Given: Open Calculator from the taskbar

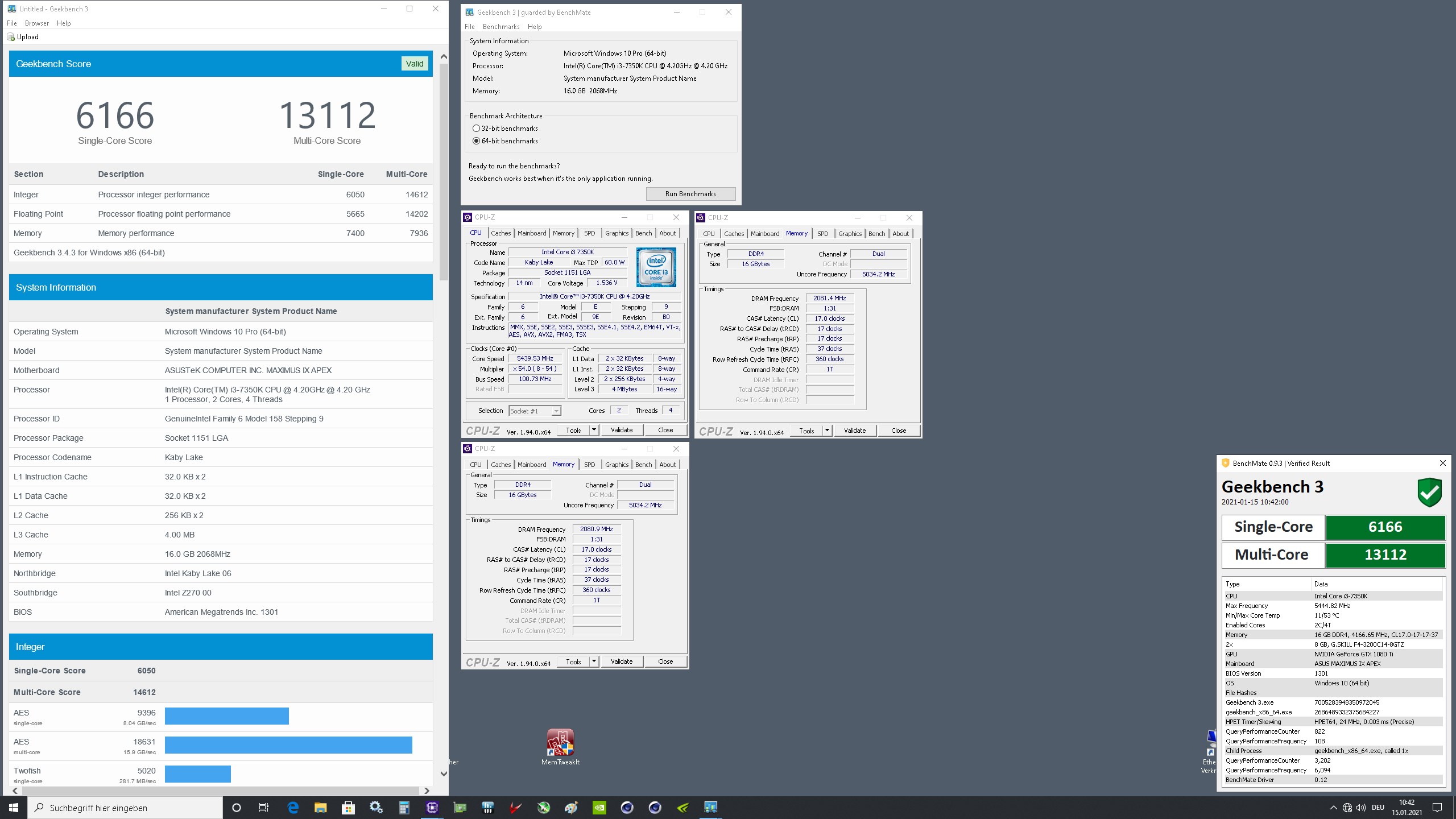Looking at the screenshot, I should [404, 808].
